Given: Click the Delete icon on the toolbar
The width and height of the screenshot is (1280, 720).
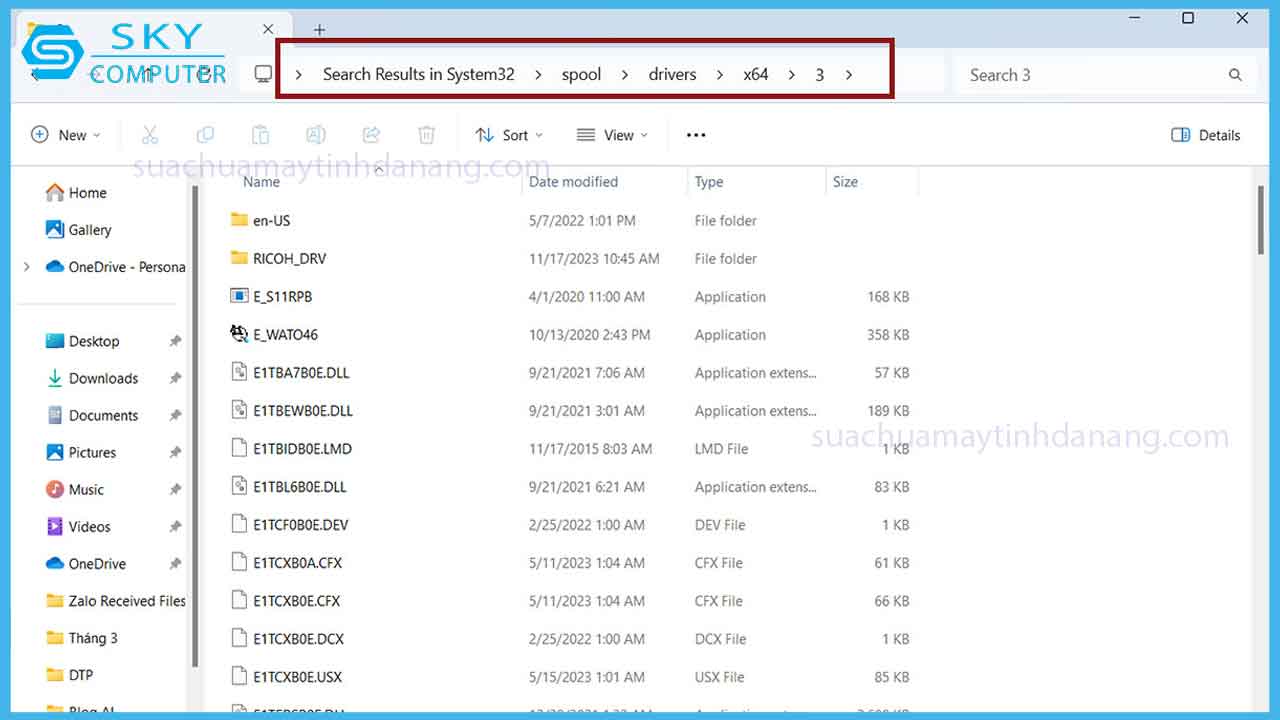Looking at the screenshot, I should pyautogui.click(x=426, y=134).
